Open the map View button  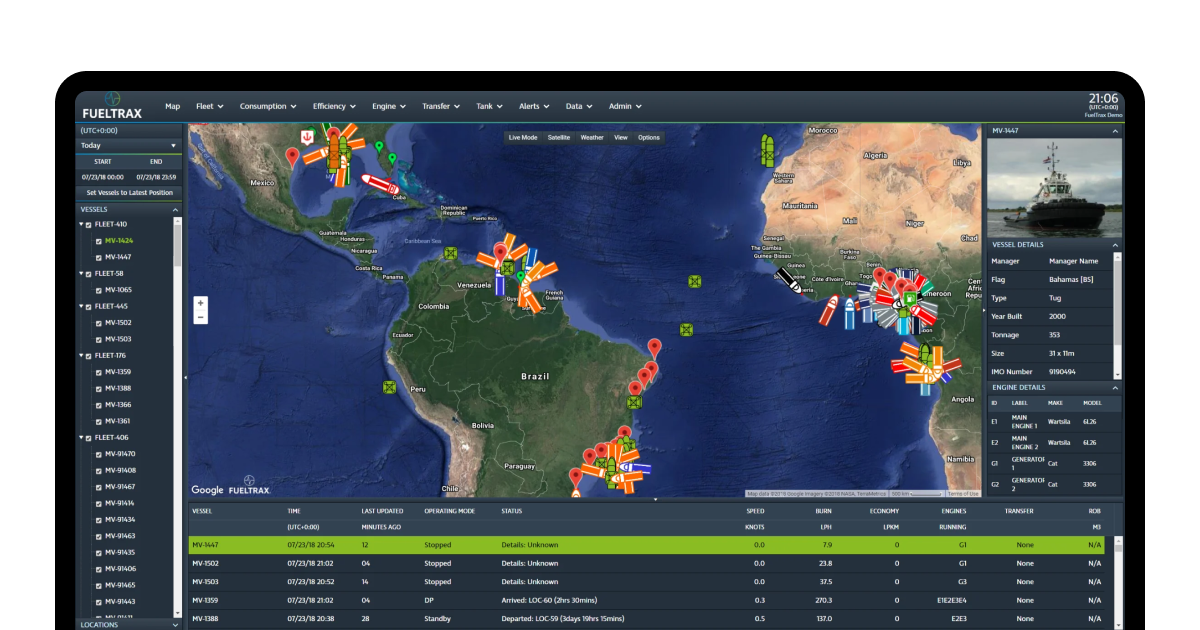click(621, 137)
